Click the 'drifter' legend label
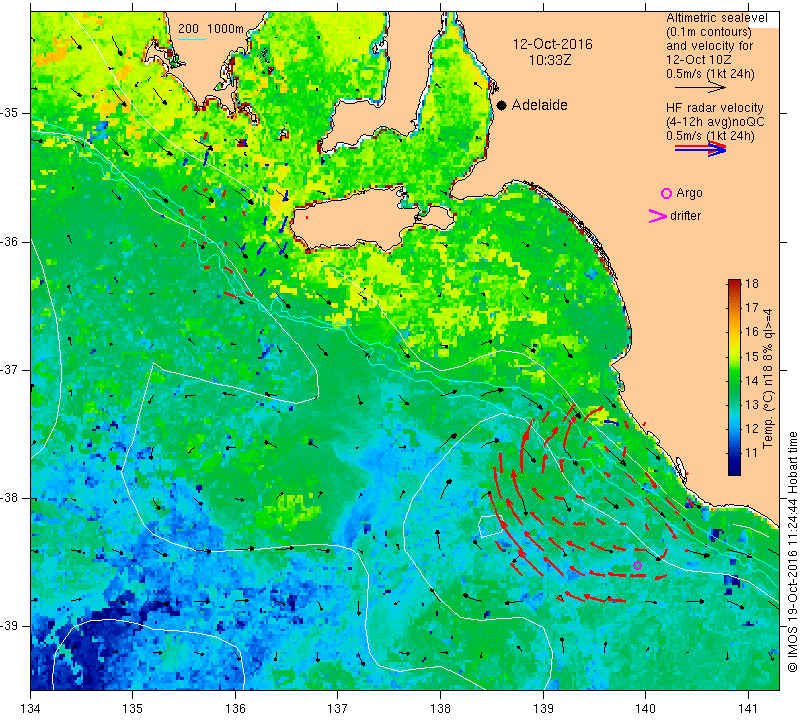 point(685,216)
